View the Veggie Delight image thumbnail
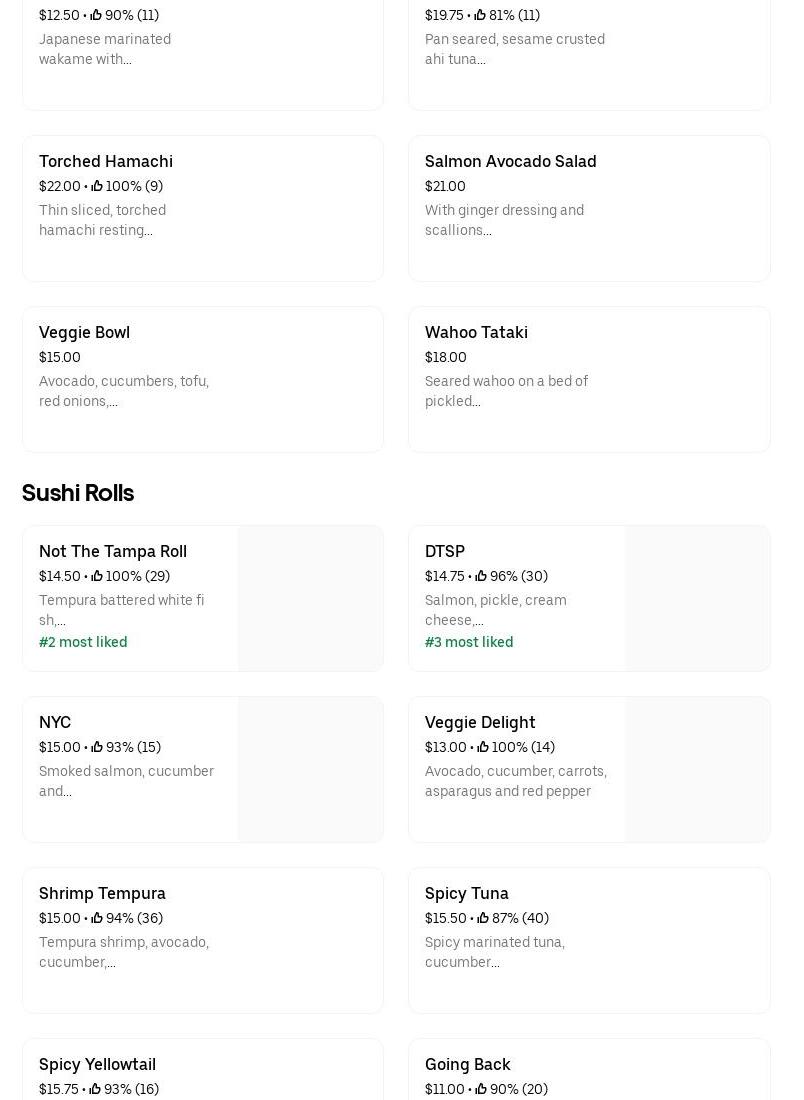 (x=697, y=769)
